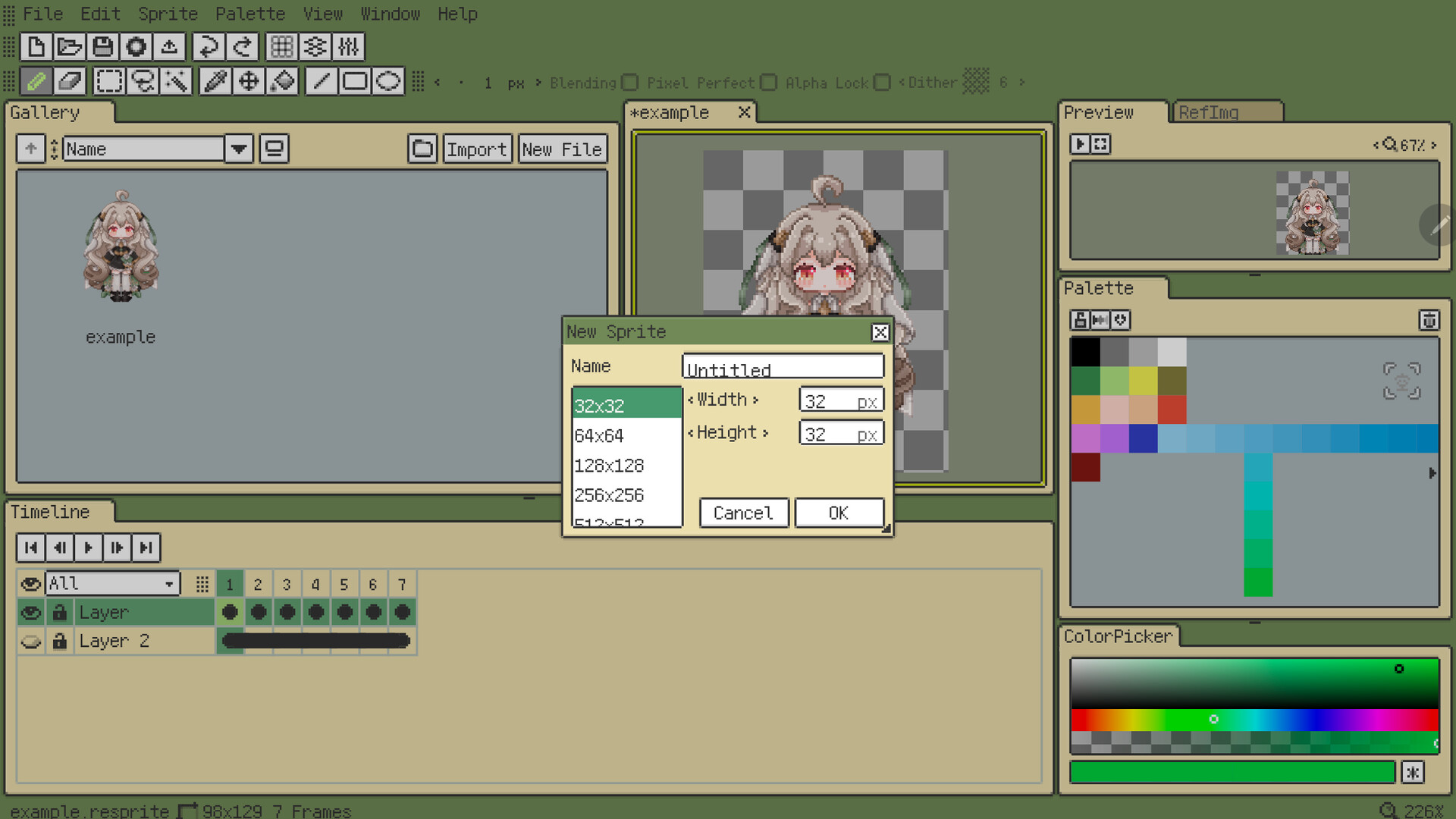The width and height of the screenshot is (1456, 819).
Task: Undo the last action
Action: [209, 46]
